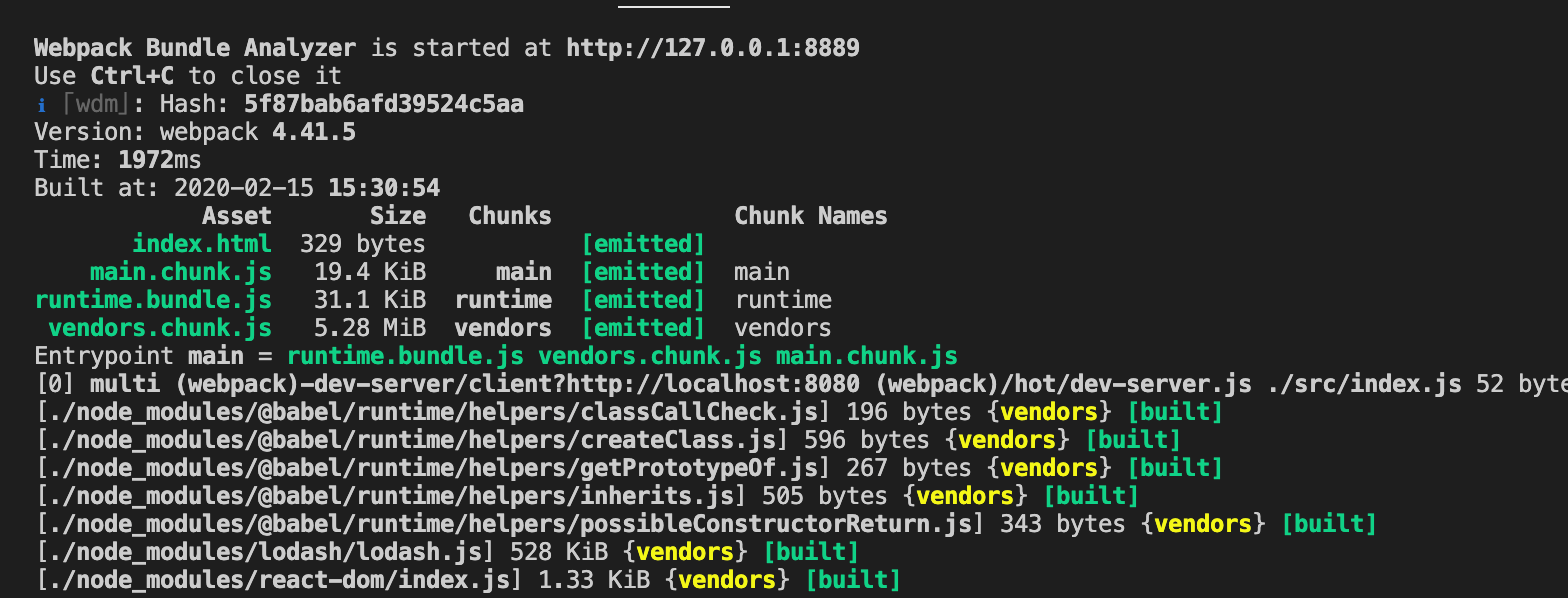
Task: Select the index.html asset name
Action: click(x=201, y=244)
